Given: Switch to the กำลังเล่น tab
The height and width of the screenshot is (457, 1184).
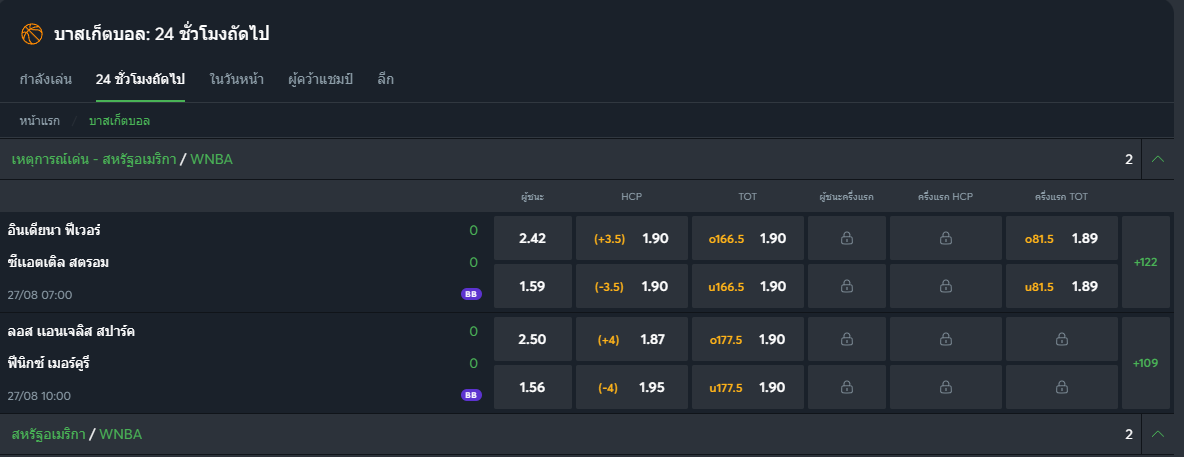Looking at the screenshot, I should [45, 79].
